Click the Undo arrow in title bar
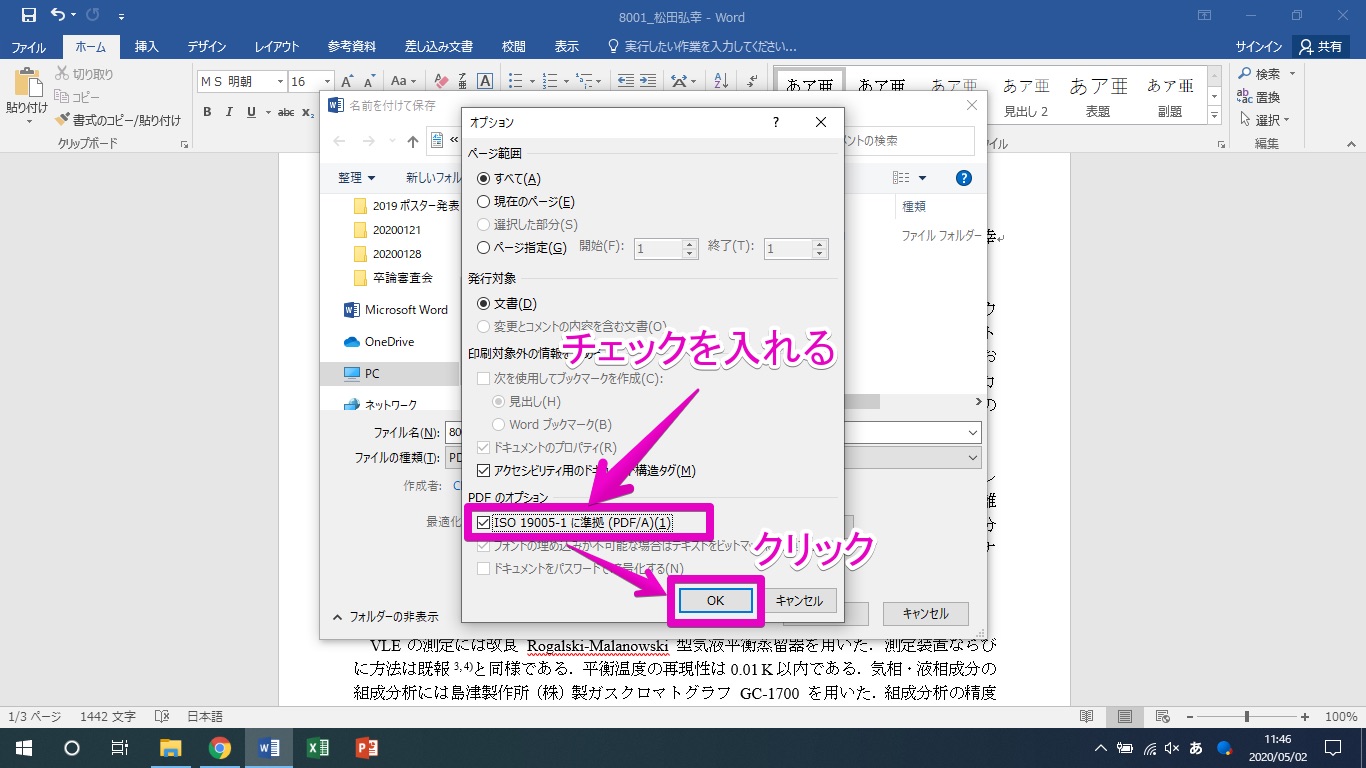Viewport: 1366px width, 768px height. [x=57, y=15]
